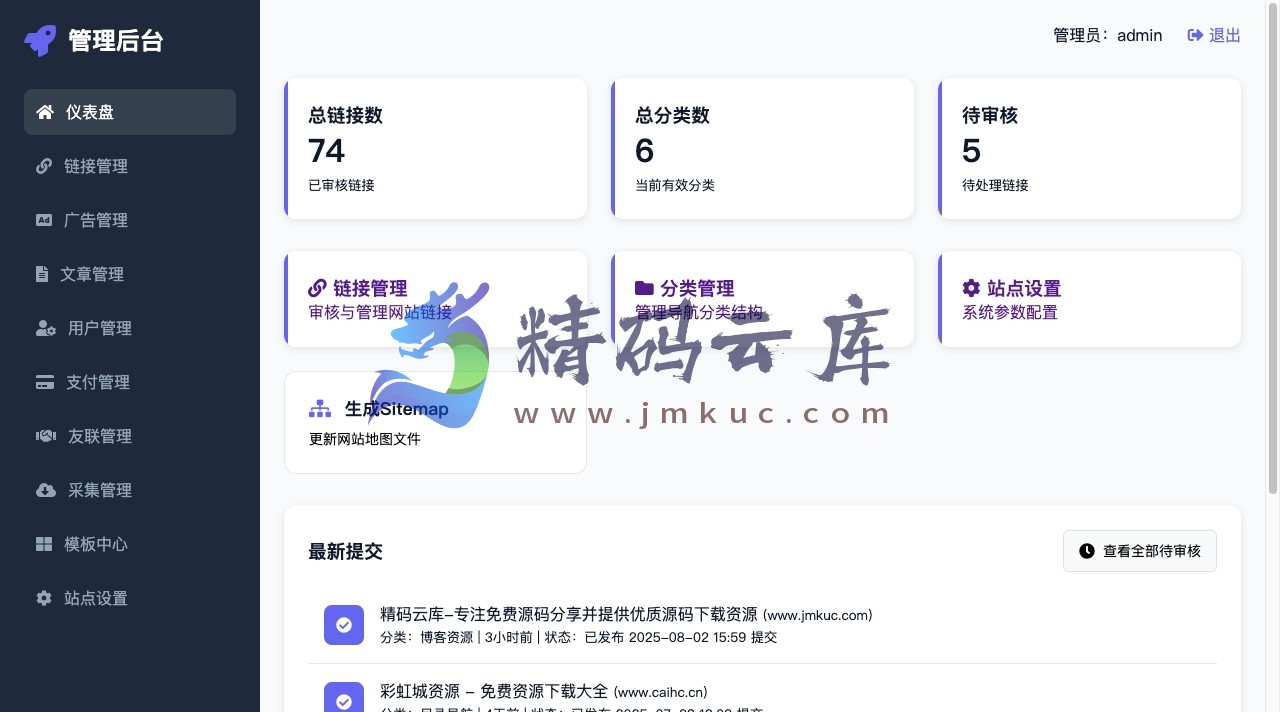Screen dimensions: 1280x712
Task: Click the chain icon beside sidebar 链接管理
Action: click(44, 166)
